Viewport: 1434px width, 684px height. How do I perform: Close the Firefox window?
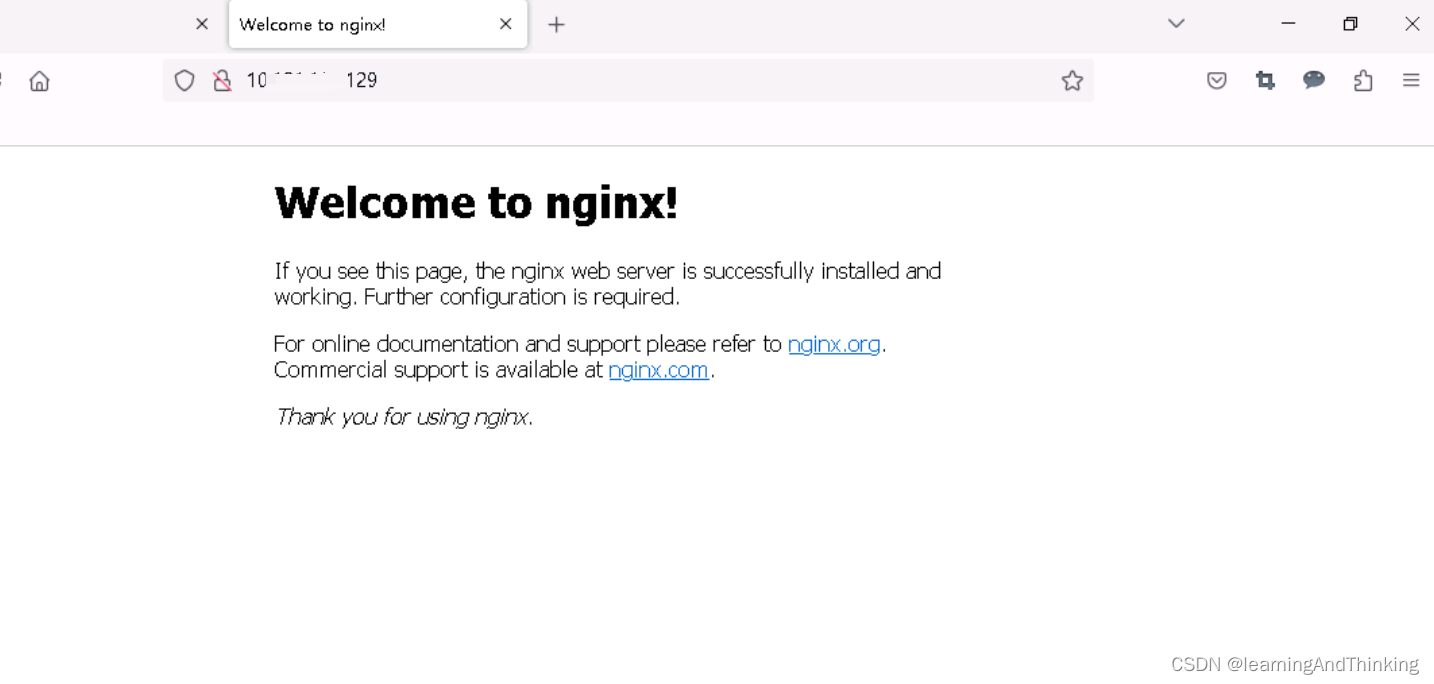(x=1412, y=24)
